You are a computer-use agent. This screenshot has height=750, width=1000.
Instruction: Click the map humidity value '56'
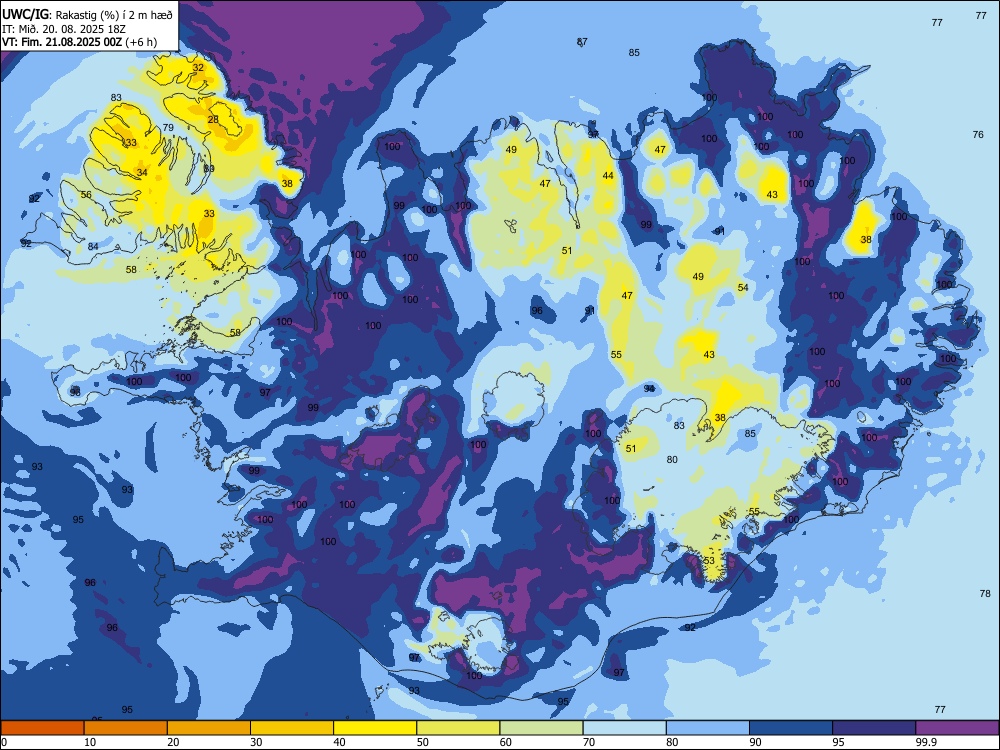coord(86,195)
